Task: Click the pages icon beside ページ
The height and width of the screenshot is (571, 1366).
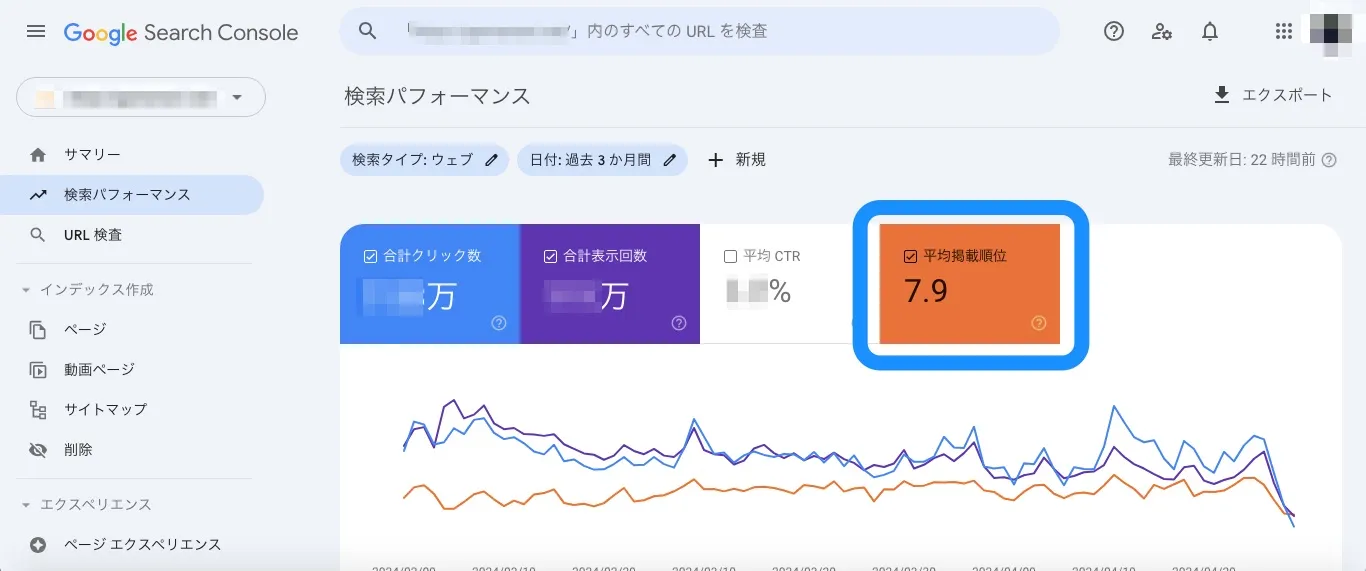Action: point(38,329)
